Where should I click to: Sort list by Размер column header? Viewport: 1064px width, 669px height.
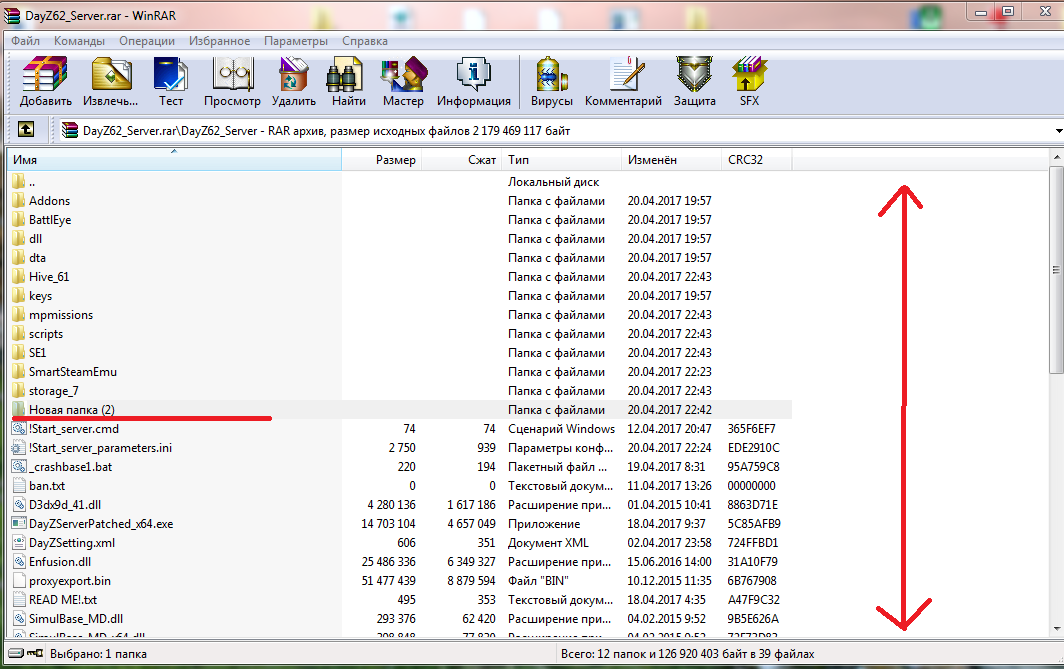(x=382, y=160)
